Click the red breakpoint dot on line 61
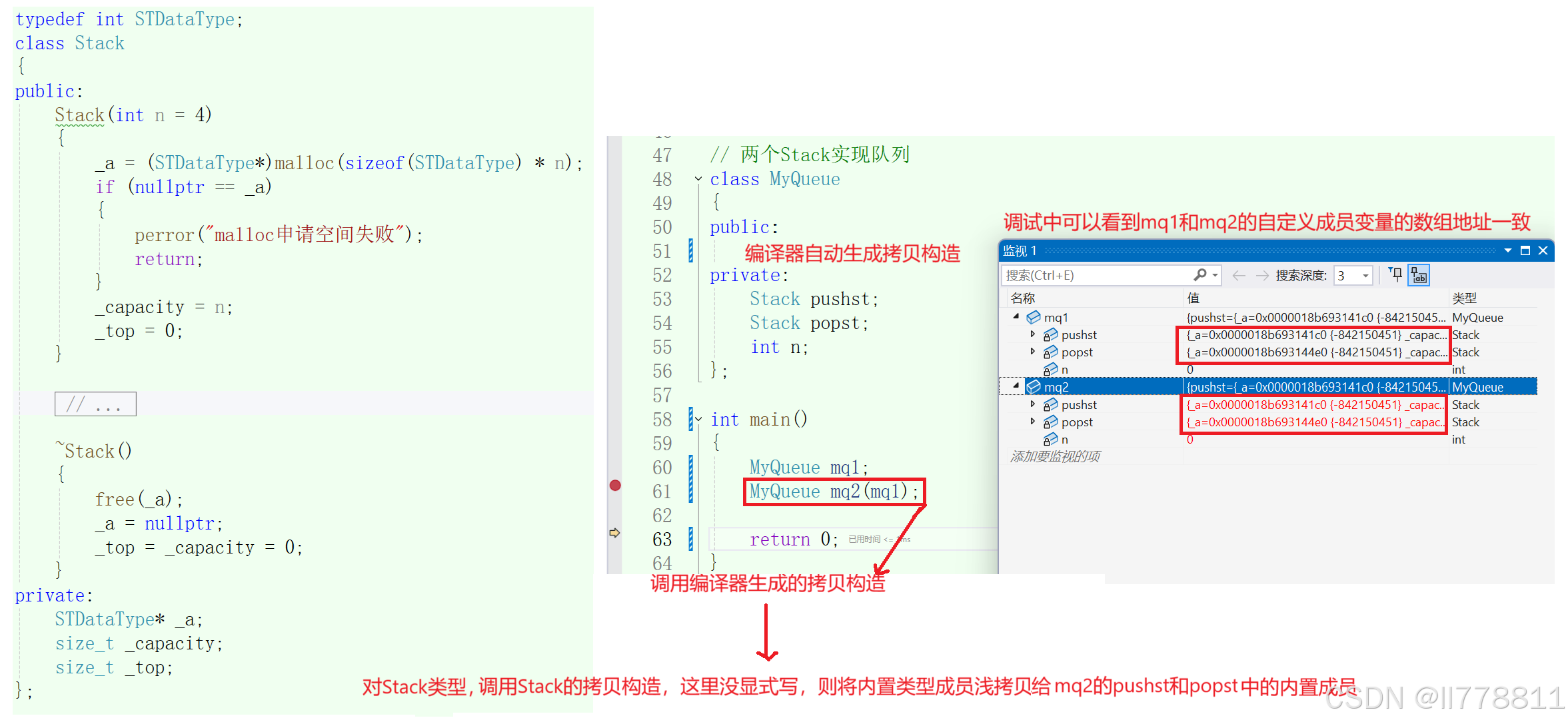Image resolution: width=1568 pixels, height=724 pixels. click(615, 486)
